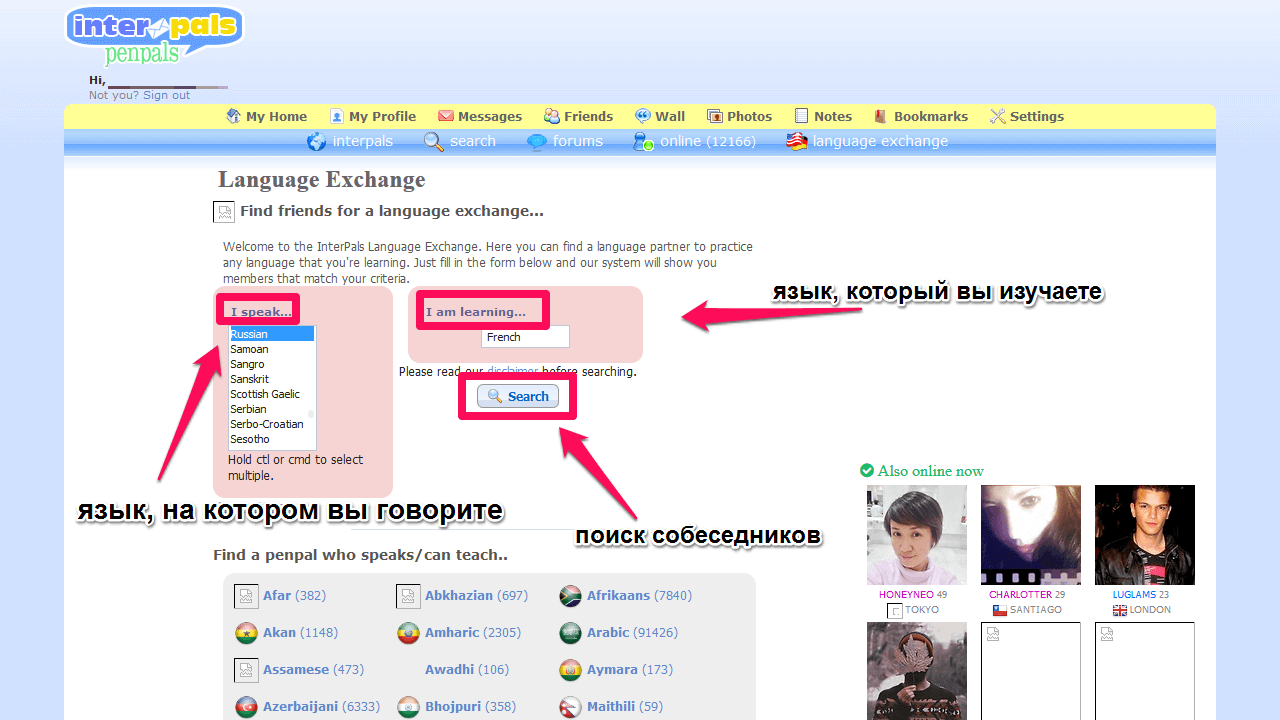
Task: Open the Friends menu item
Action: (x=578, y=116)
